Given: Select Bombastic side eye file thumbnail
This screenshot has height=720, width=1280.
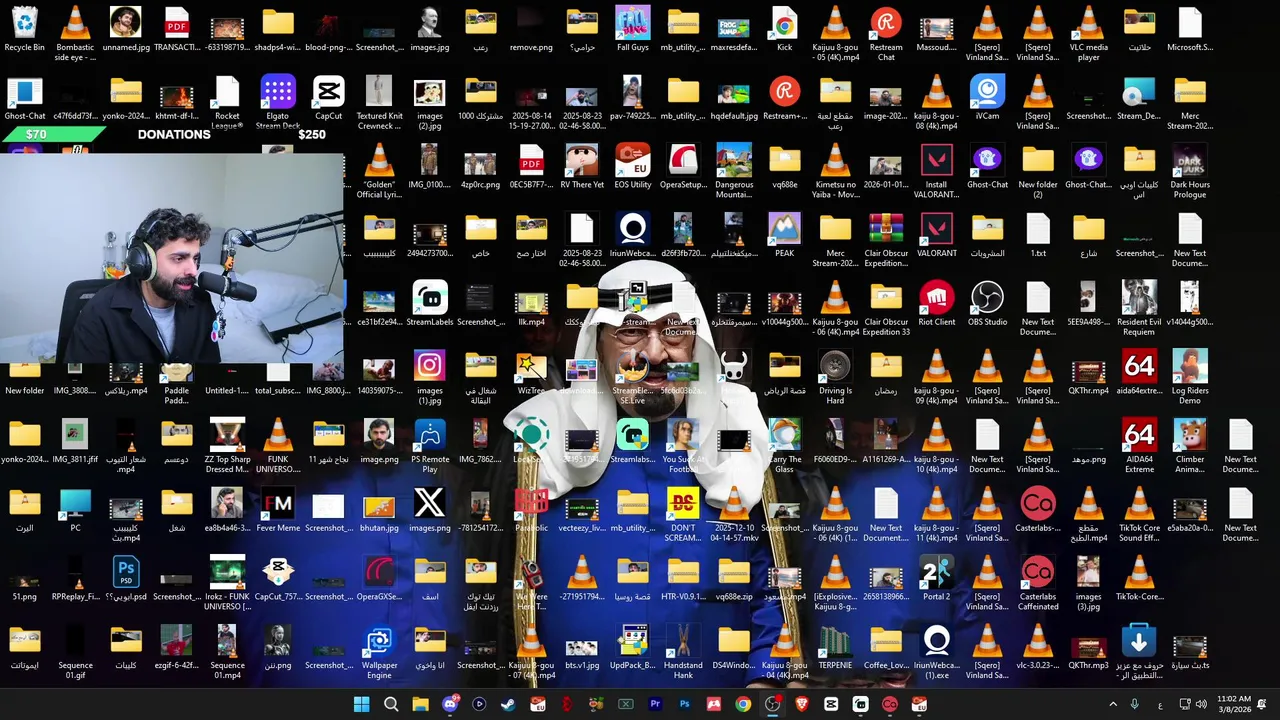Looking at the screenshot, I should point(75,34).
